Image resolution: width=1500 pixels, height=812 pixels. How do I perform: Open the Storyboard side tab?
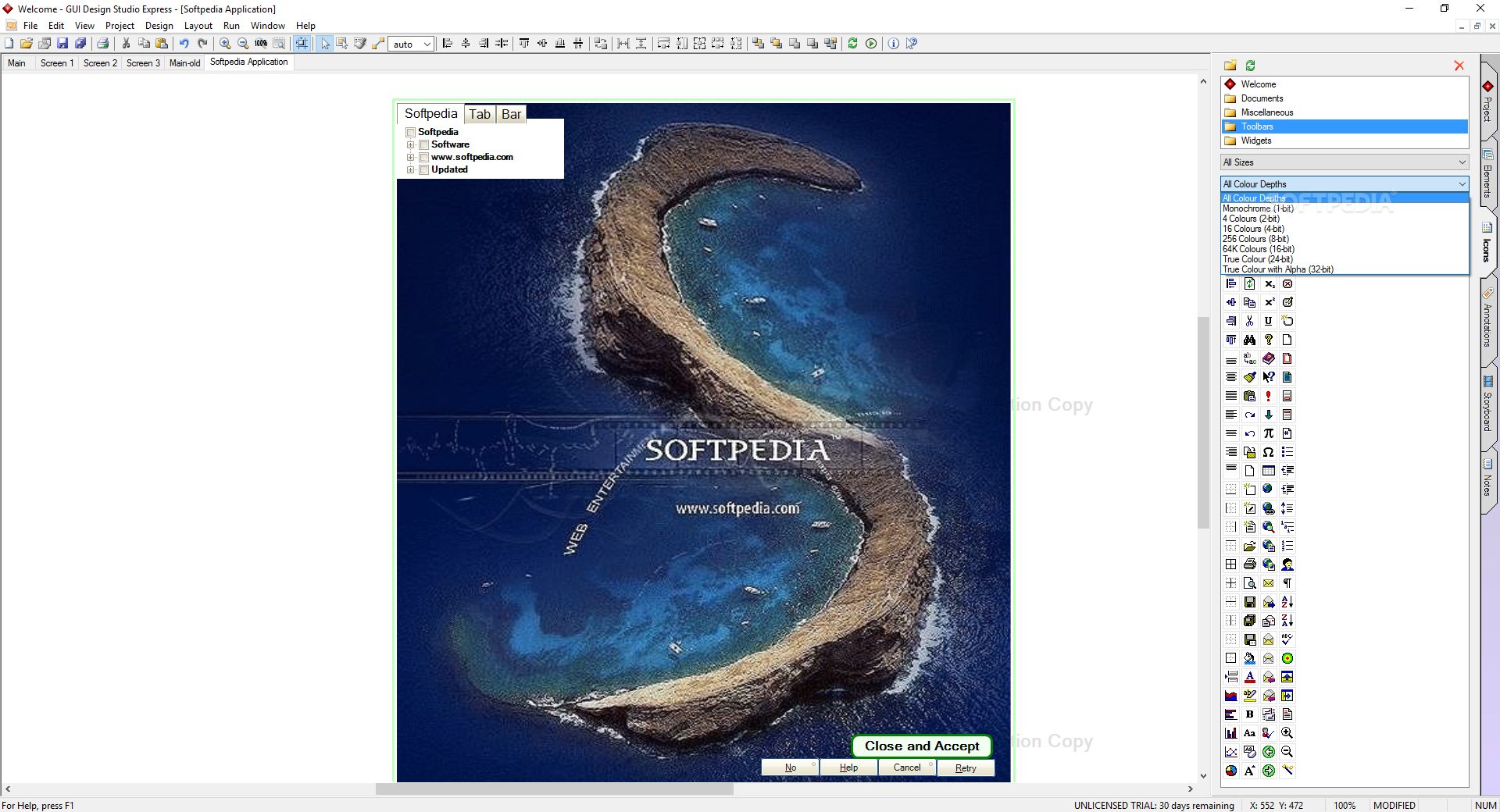[x=1488, y=408]
